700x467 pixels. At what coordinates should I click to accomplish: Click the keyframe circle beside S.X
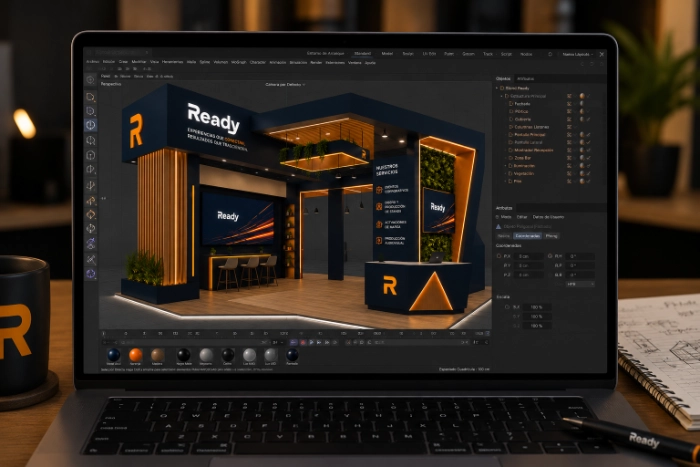click(507, 307)
